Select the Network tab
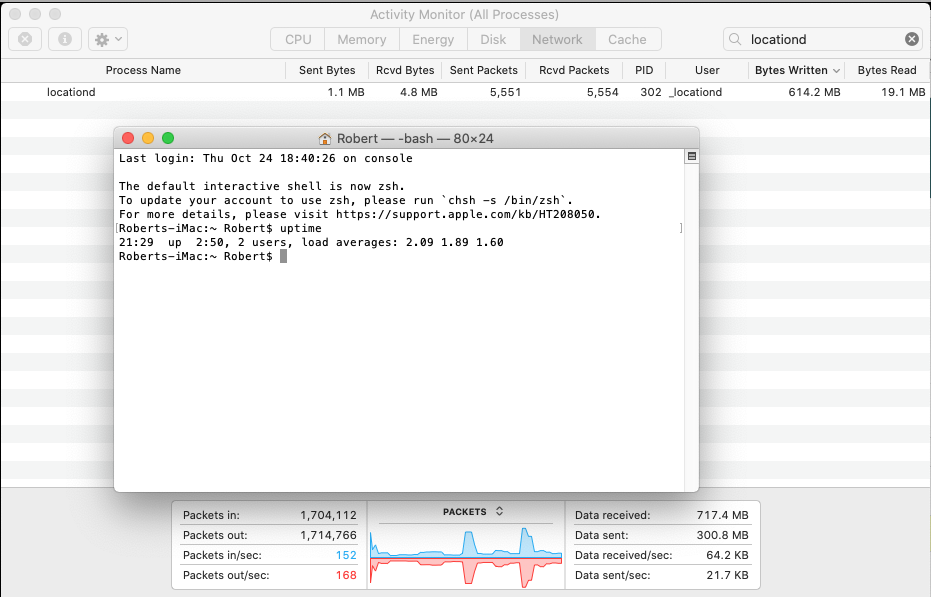This screenshot has height=597, width=931. pyautogui.click(x=557, y=39)
